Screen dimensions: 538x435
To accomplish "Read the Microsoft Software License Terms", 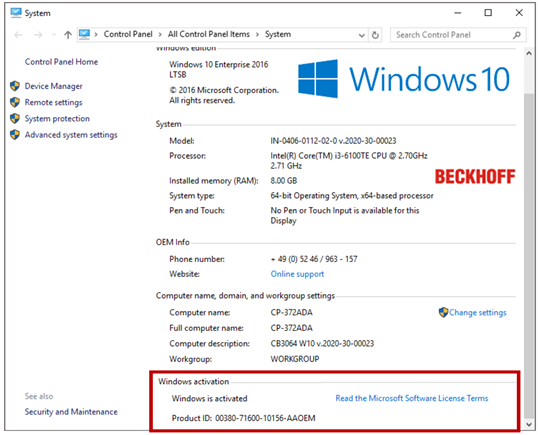I will pyautogui.click(x=412, y=398).
